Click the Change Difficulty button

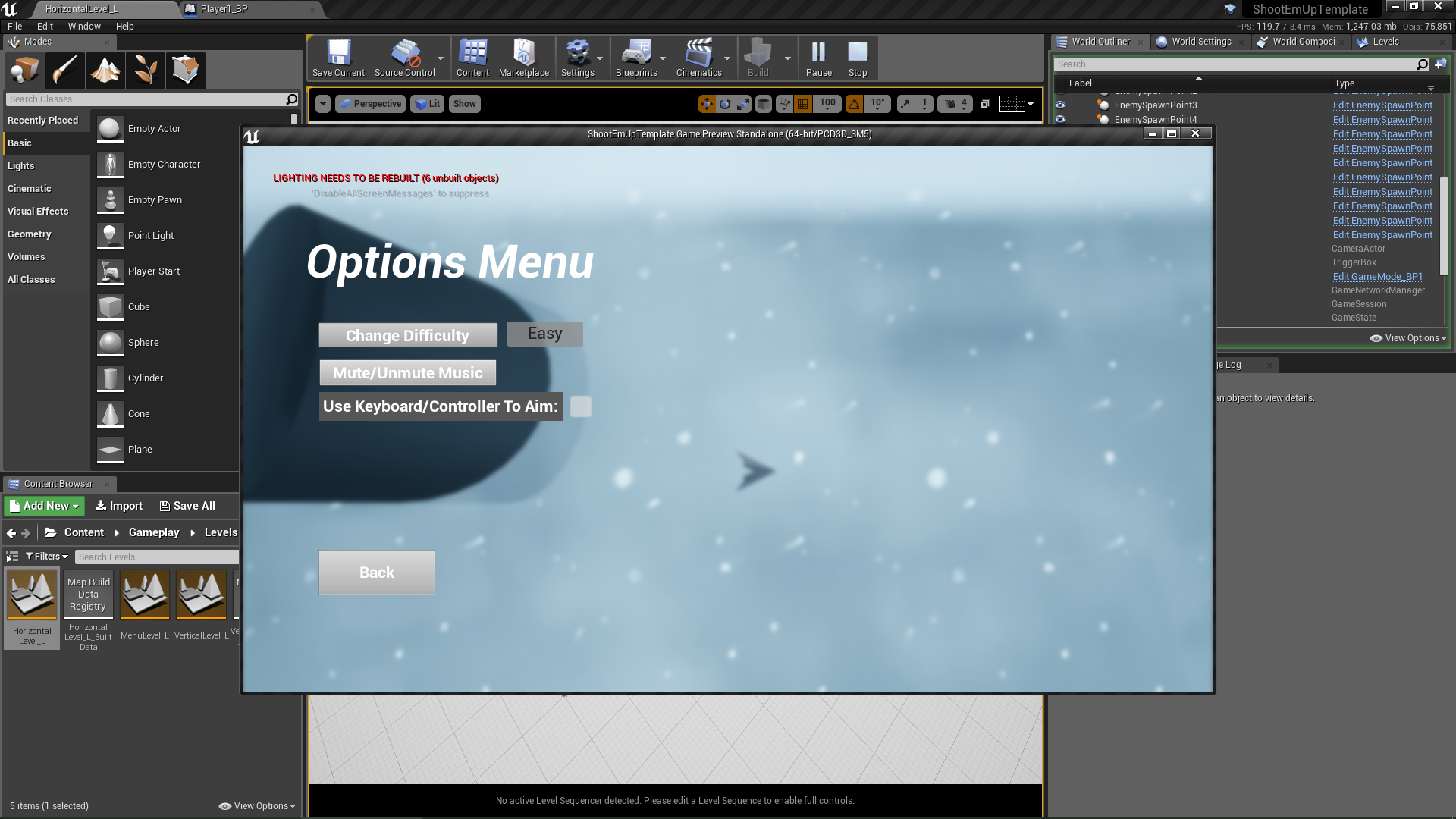(407, 335)
